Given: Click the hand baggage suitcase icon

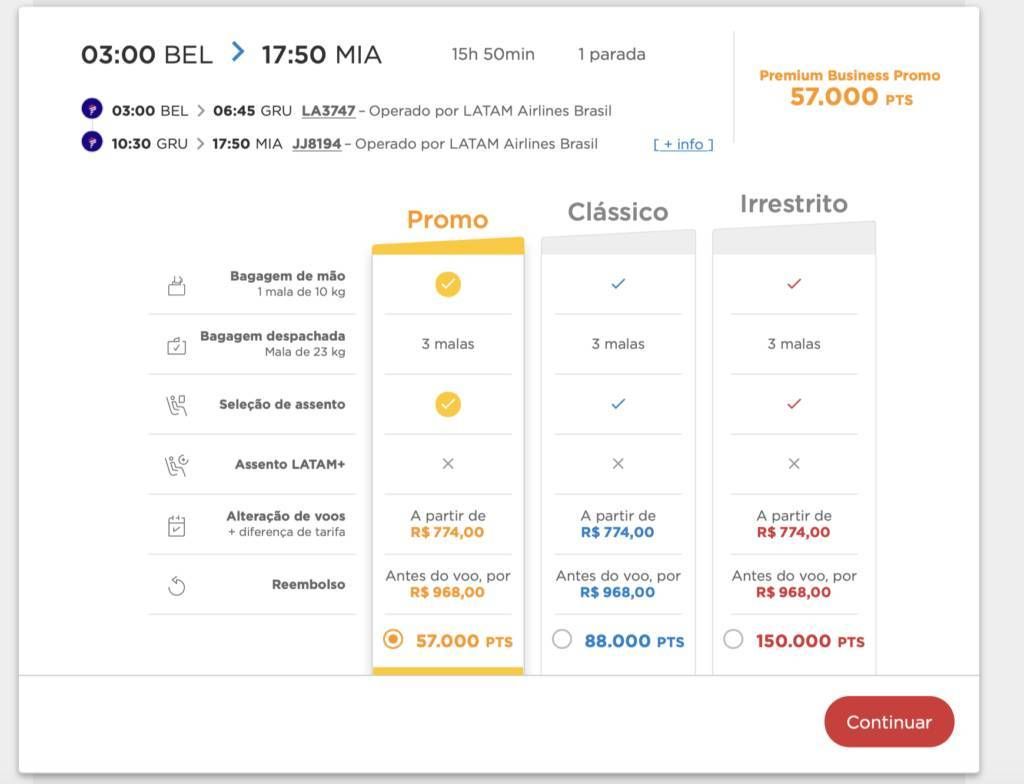Looking at the screenshot, I should [x=176, y=286].
